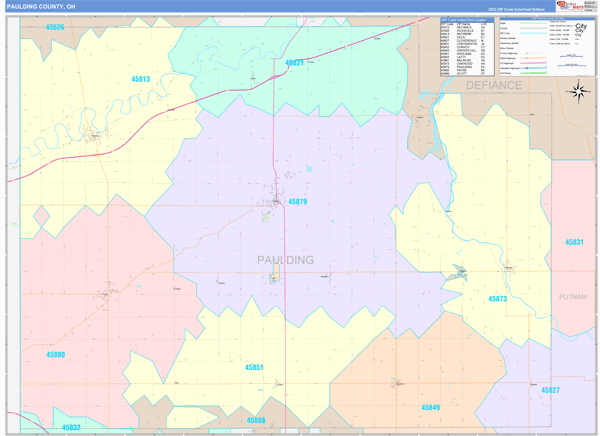600x436 pixels.
Task: Click the 45821 ZIP code label
Action: [x=294, y=62]
